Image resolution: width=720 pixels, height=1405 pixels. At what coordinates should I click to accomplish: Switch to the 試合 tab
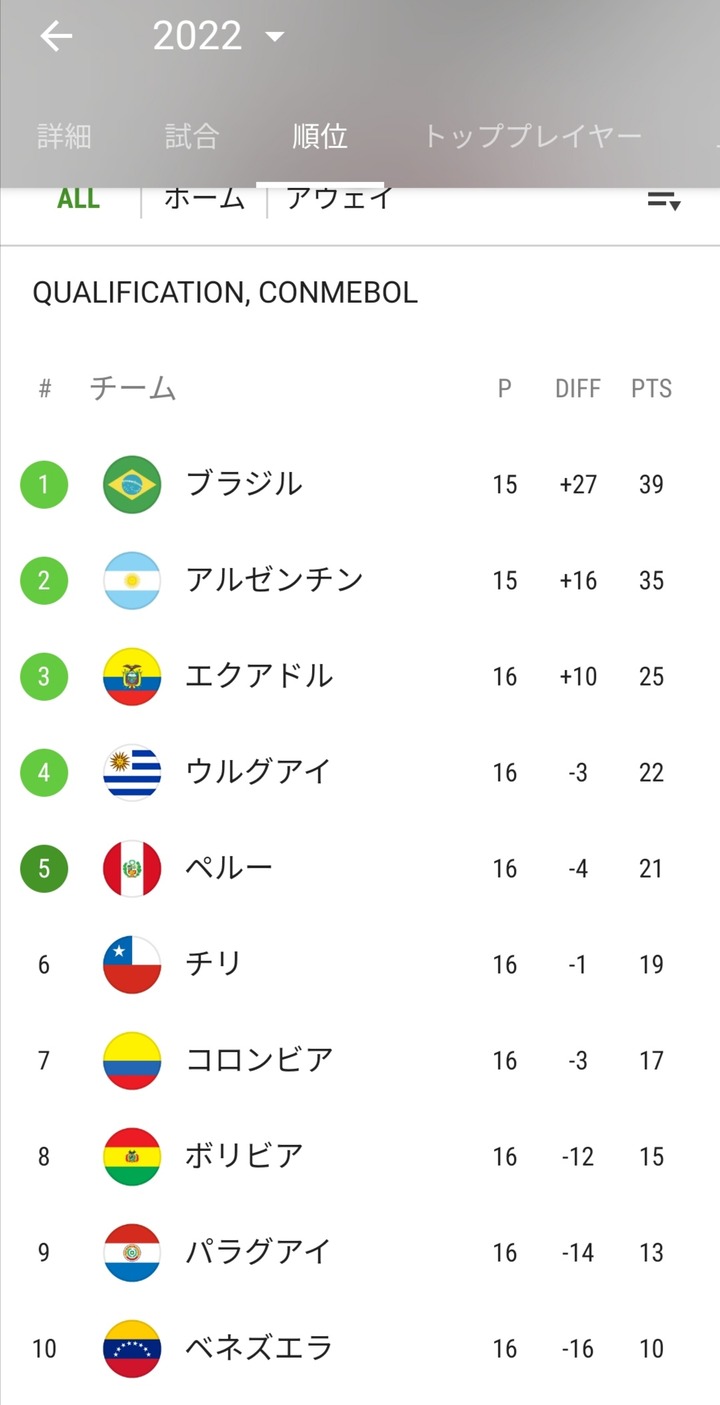(x=192, y=136)
